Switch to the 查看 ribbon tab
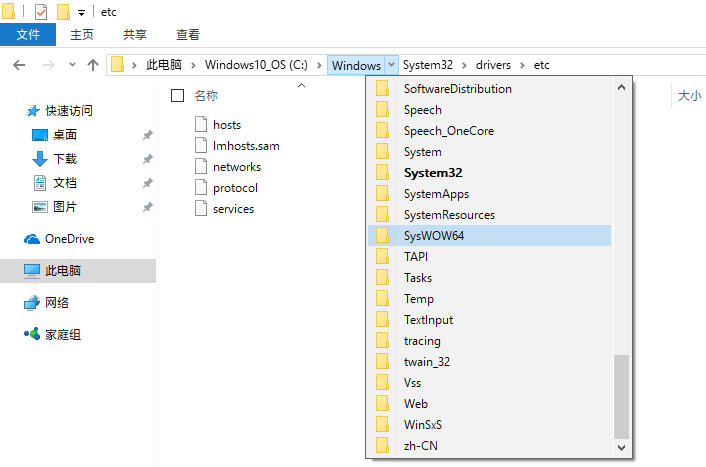Image resolution: width=706 pixels, height=467 pixels. pyautogui.click(x=187, y=35)
